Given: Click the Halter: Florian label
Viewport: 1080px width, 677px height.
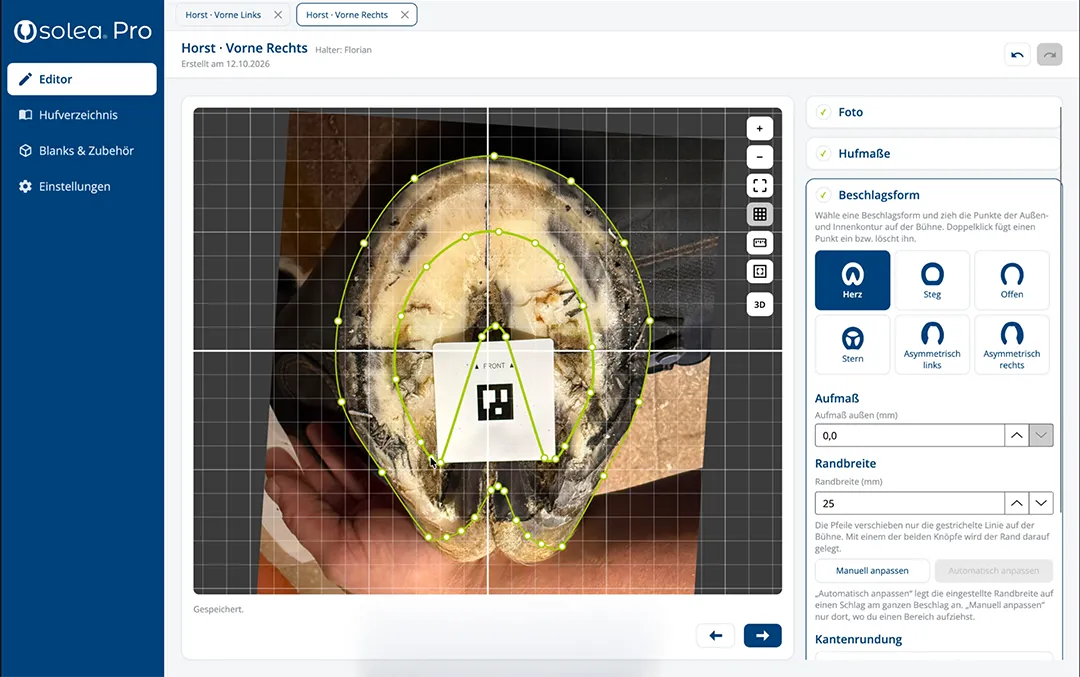Looking at the screenshot, I should [343, 50].
